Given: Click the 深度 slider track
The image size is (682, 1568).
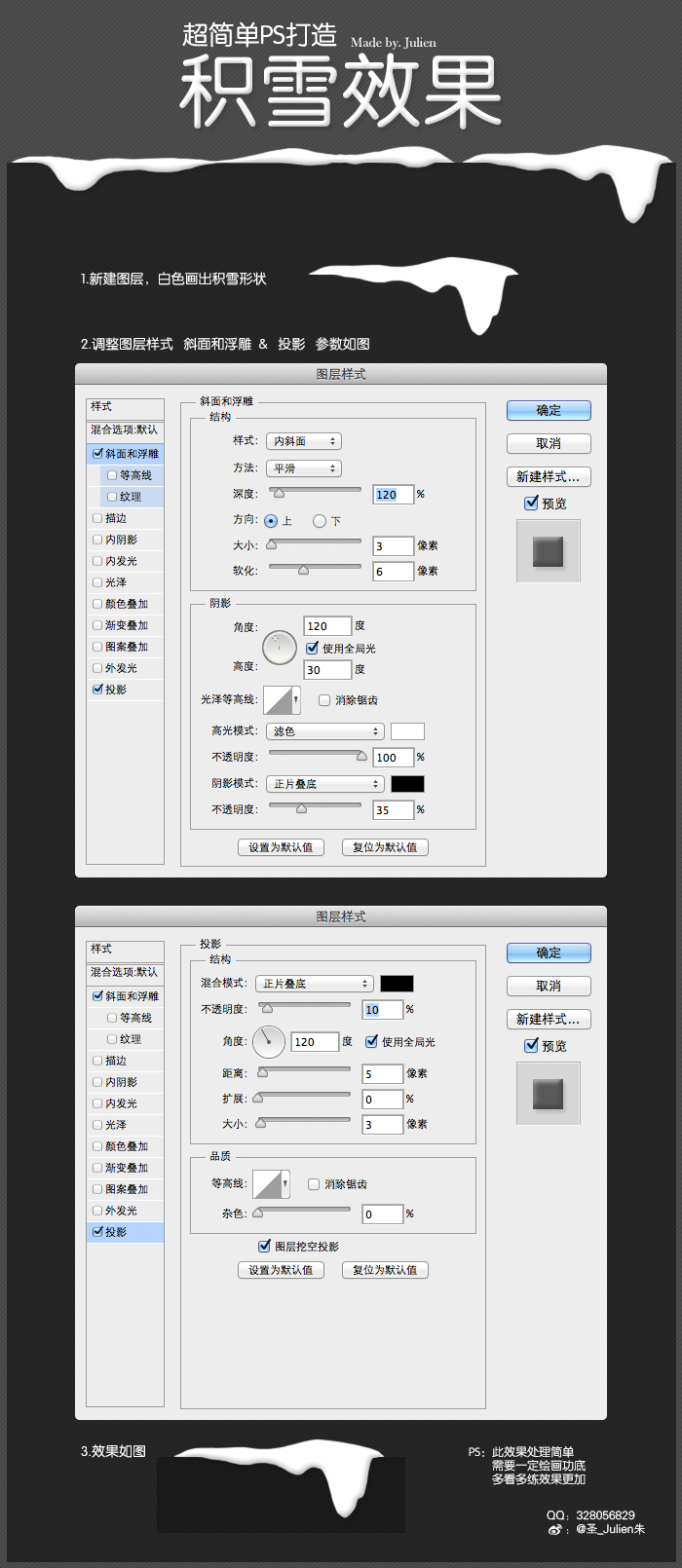Looking at the screenshot, I should (x=315, y=491).
